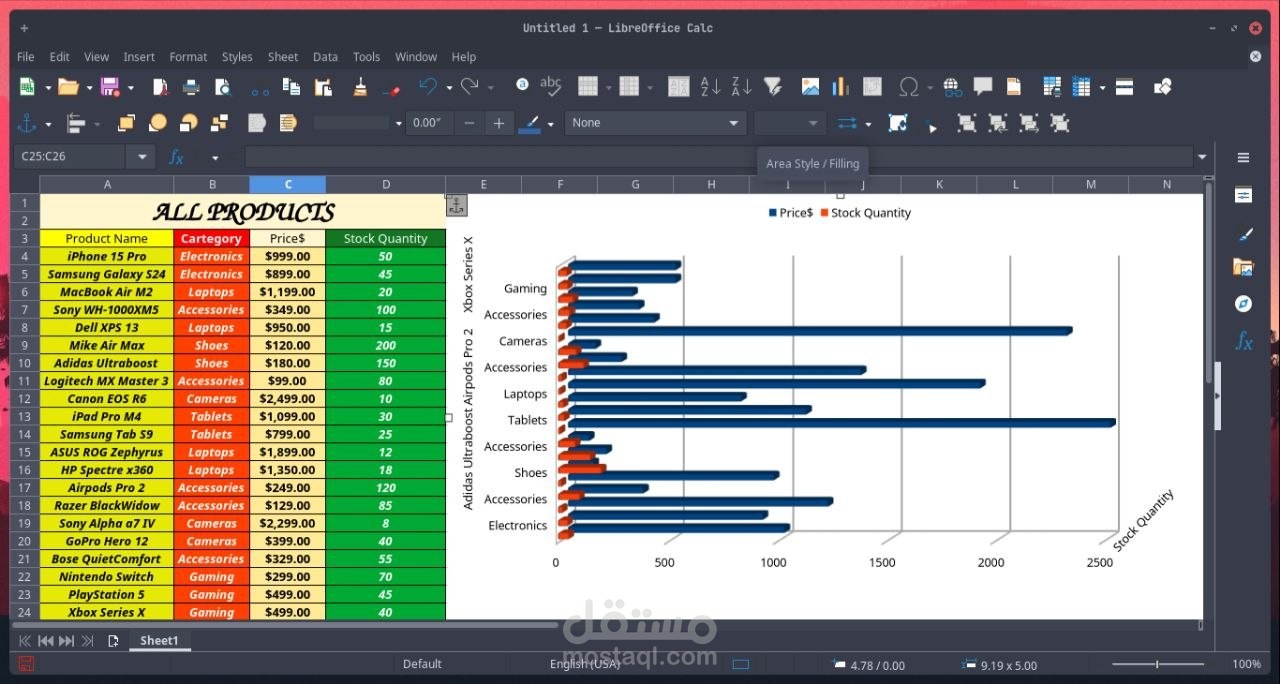1280x684 pixels.
Task: Expand the New document dropdown arrow
Action: tap(47, 88)
